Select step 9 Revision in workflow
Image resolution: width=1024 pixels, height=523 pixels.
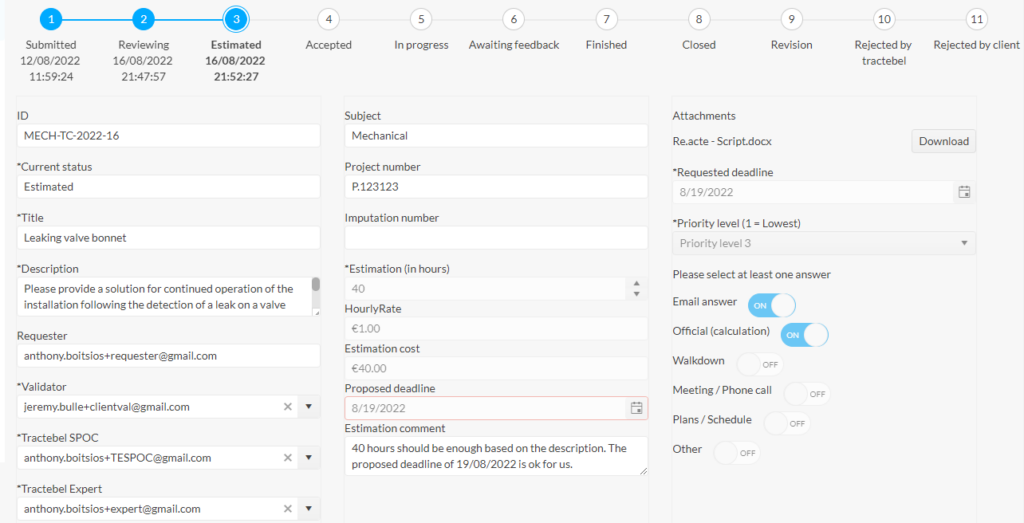[792, 20]
